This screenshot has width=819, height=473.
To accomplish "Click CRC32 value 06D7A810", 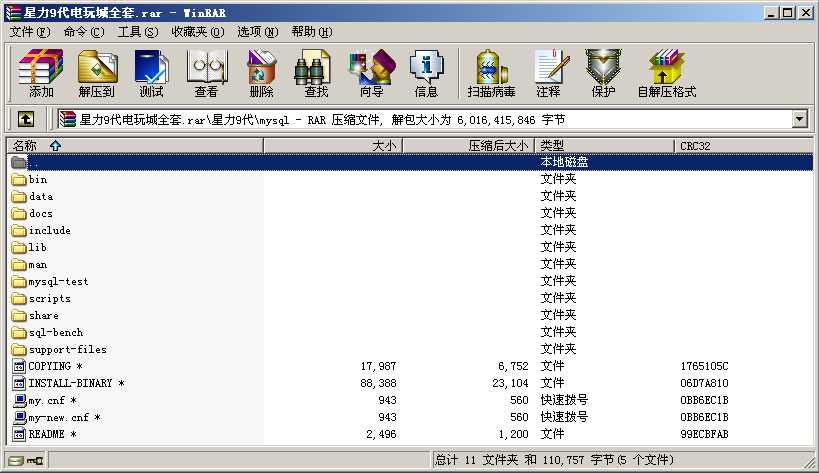I will coord(704,383).
